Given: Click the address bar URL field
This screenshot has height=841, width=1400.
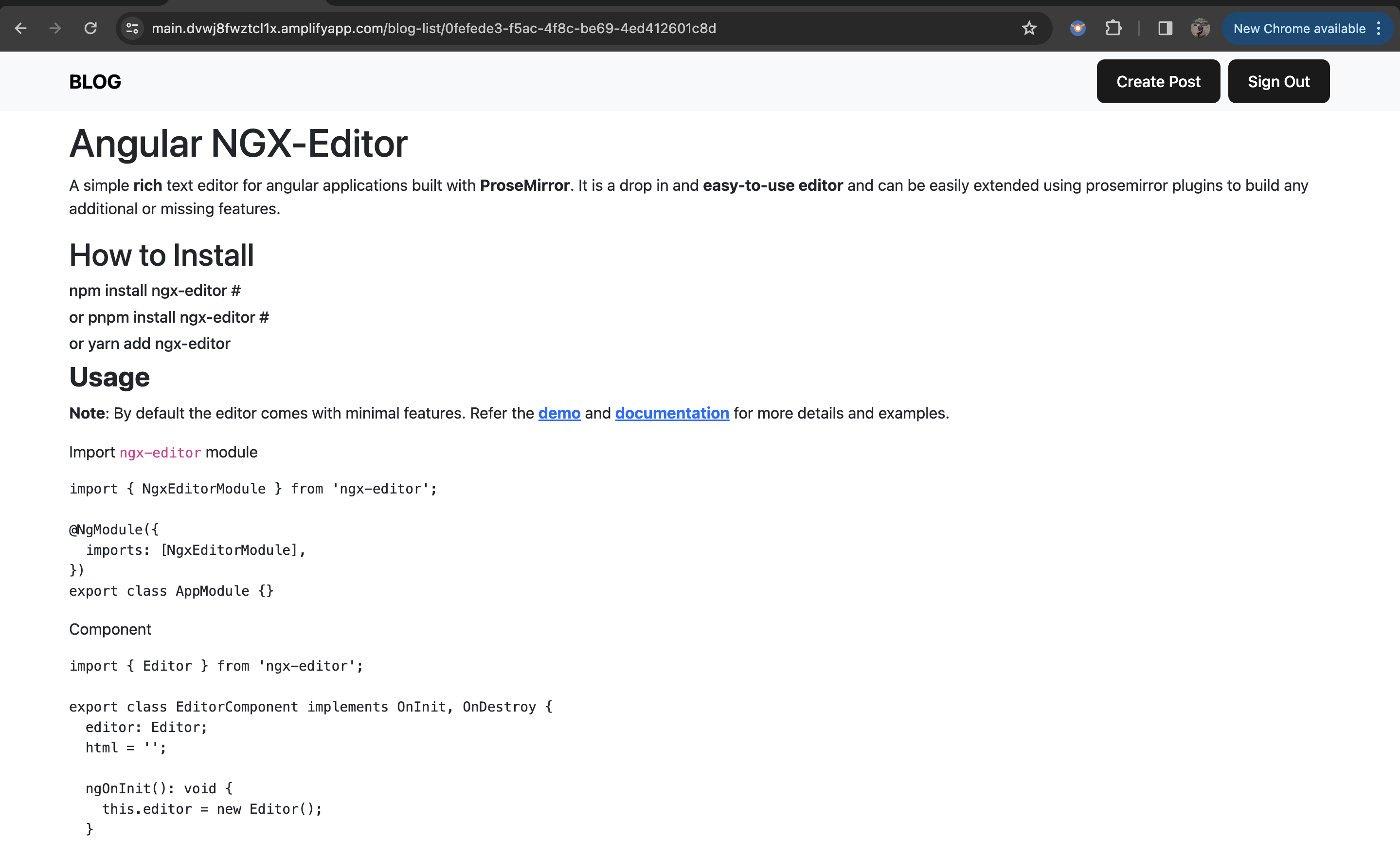Looking at the screenshot, I should 433,28.
